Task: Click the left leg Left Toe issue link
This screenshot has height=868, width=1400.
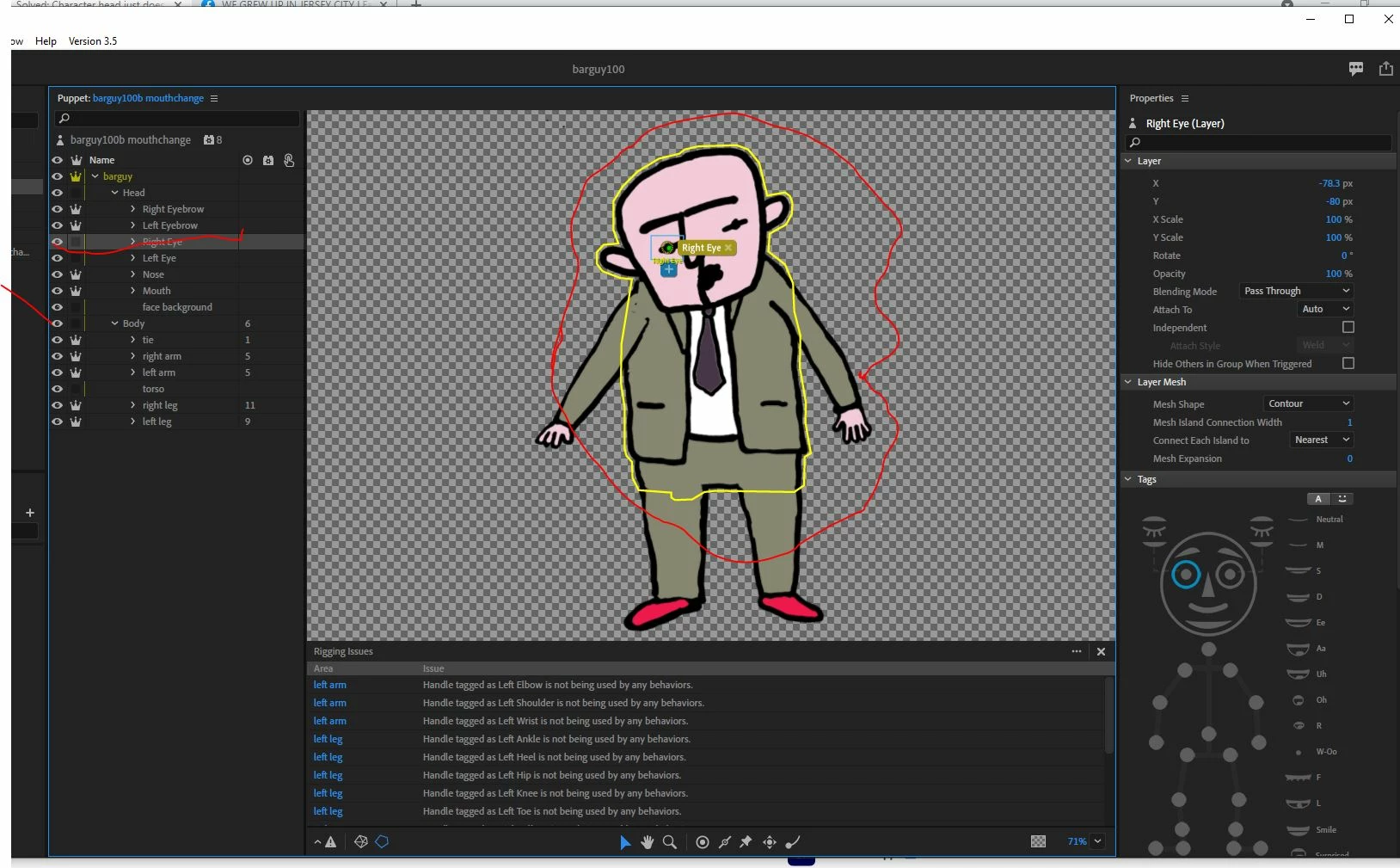Action: 328,811
